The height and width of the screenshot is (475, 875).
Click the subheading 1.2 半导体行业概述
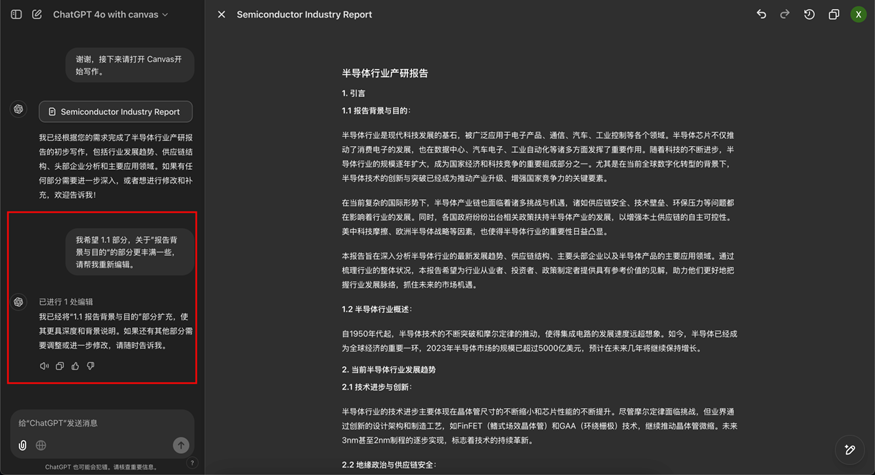[x=377, y=309]
